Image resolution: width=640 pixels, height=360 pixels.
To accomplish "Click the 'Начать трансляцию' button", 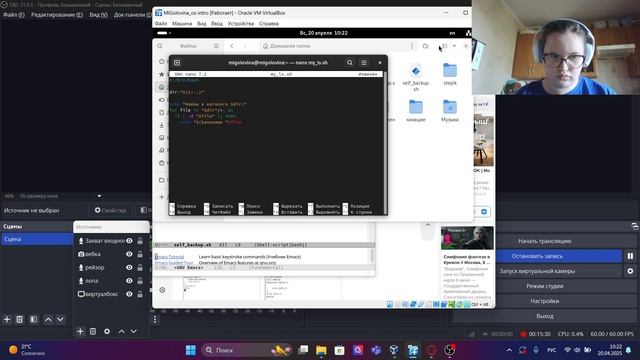I will pos(544,241).
